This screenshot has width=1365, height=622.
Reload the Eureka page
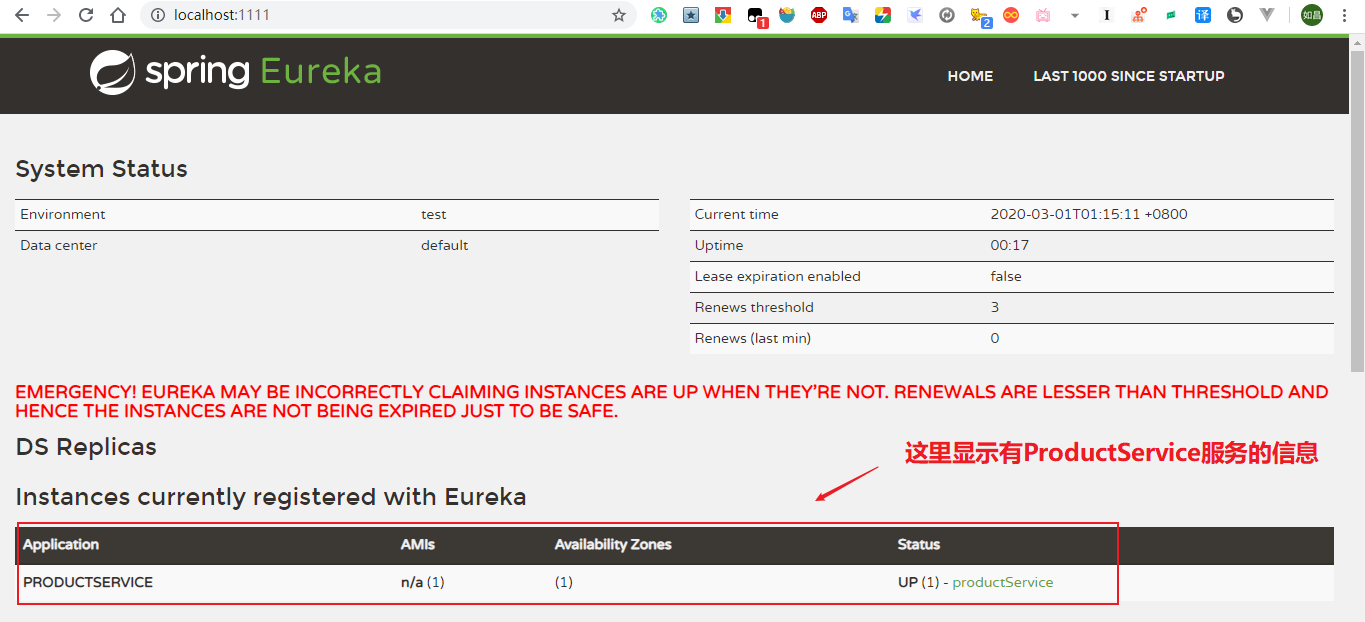coord(86,15)
